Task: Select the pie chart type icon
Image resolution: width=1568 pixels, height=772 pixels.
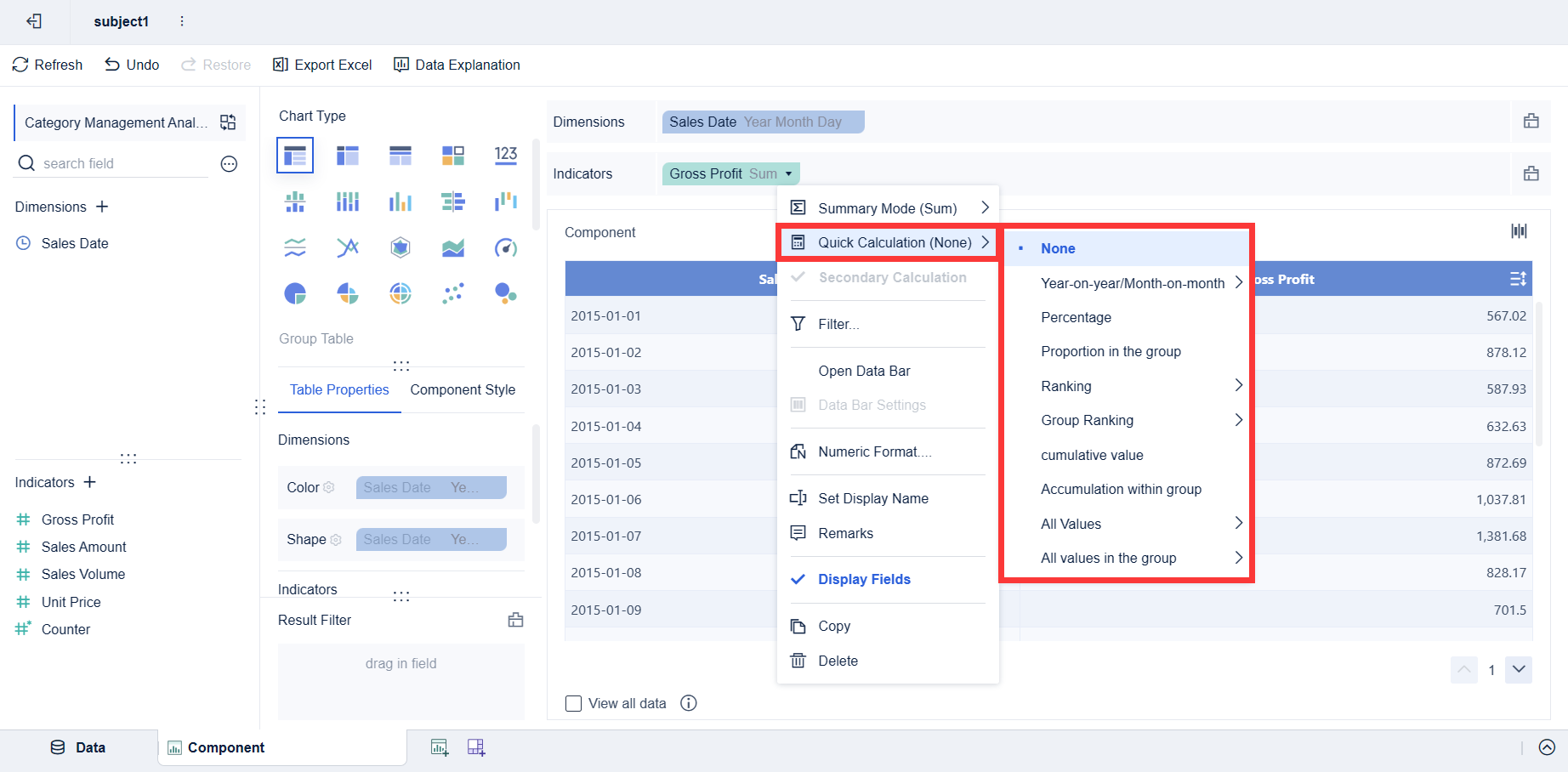Action: [295, 294]
